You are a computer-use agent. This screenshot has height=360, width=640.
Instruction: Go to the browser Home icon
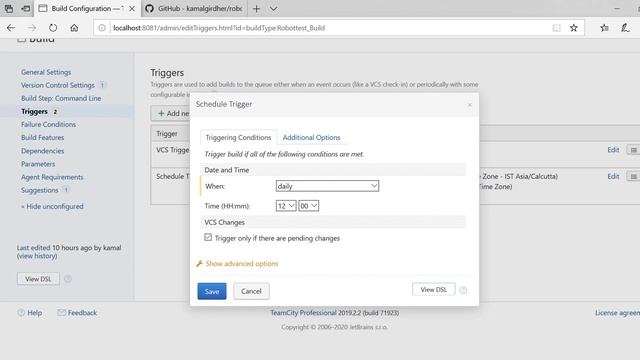(x=74, y=28)
